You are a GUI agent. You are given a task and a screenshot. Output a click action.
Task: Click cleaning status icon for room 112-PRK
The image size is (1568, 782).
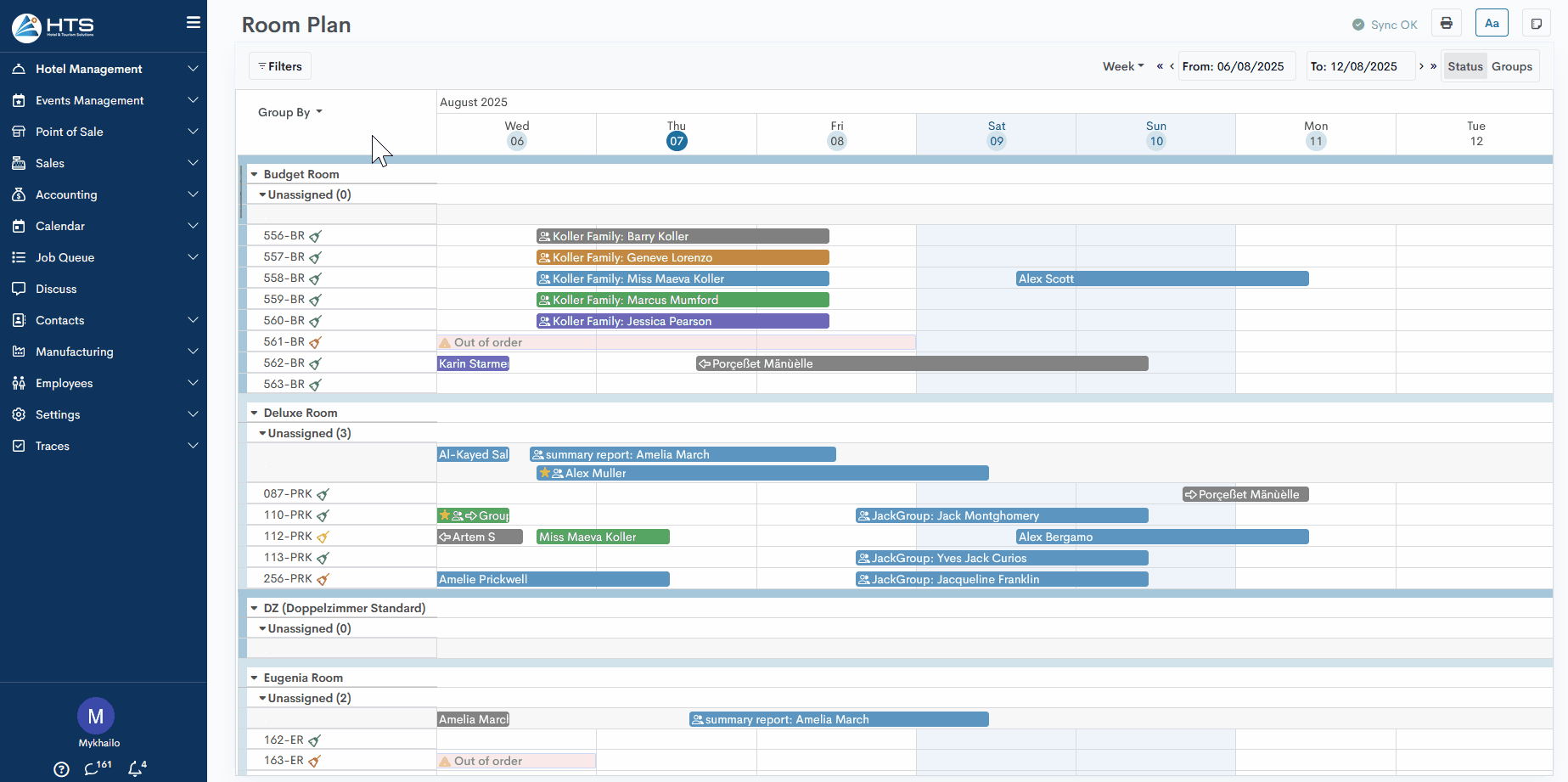point(323,537)
